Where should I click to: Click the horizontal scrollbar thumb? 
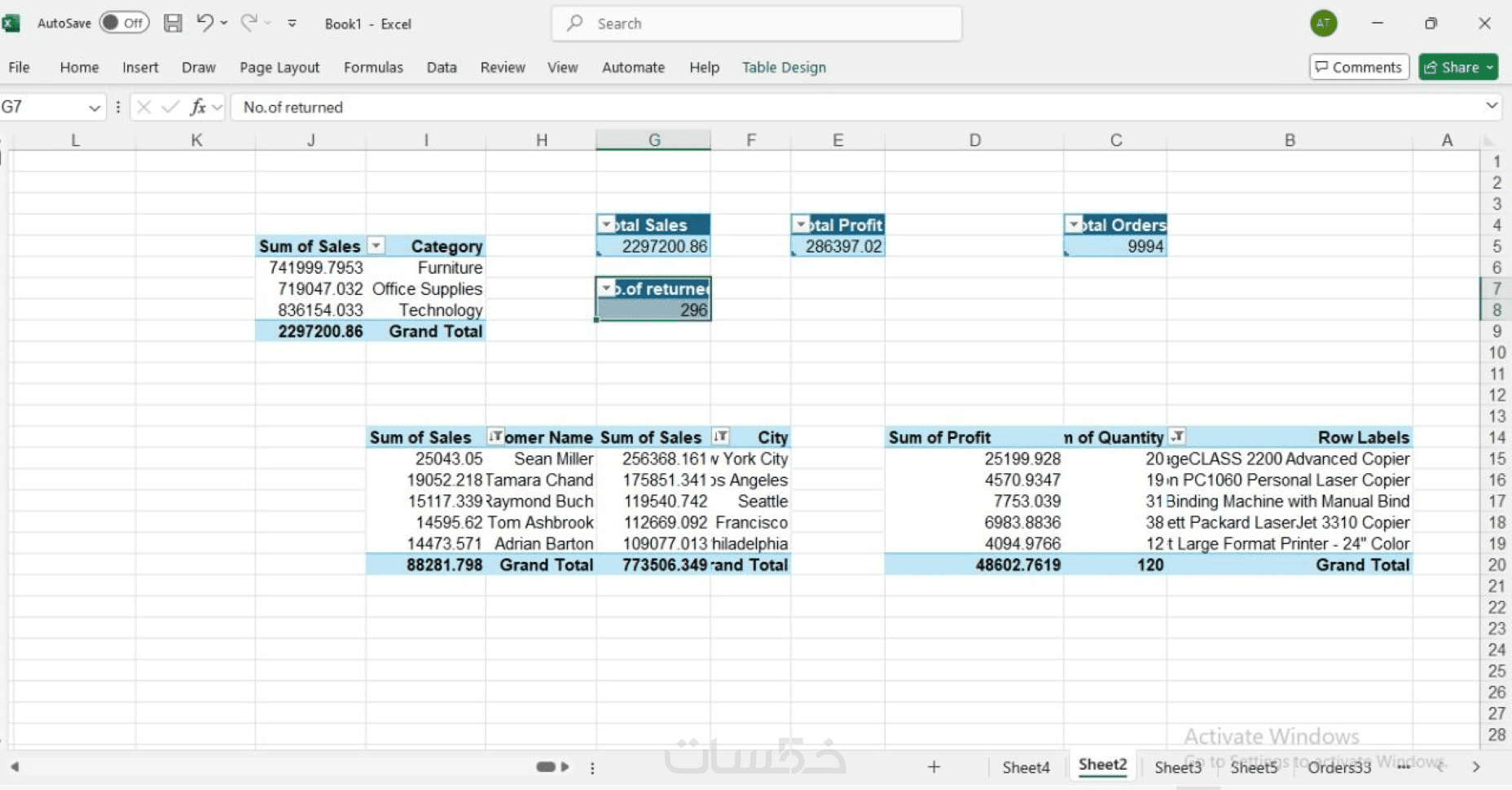pyautogui.click(x=546, y=766)
